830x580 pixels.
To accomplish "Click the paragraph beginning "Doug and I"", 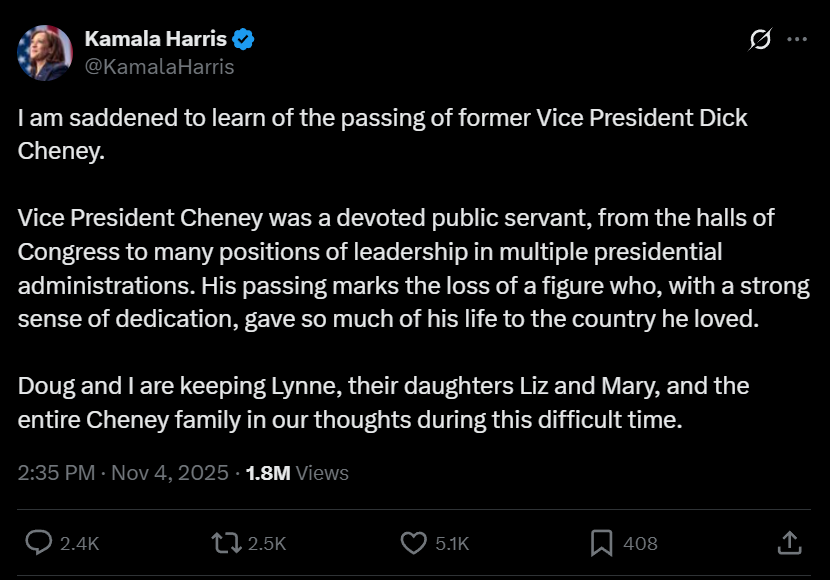I will click(383, 403).
